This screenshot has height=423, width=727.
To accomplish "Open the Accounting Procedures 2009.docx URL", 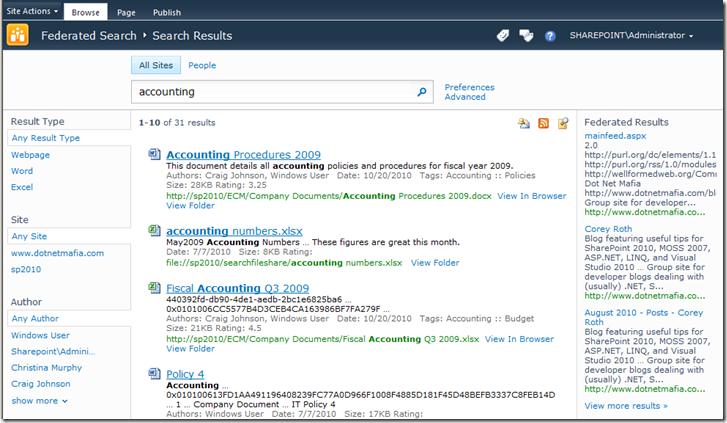I will 329,196.
